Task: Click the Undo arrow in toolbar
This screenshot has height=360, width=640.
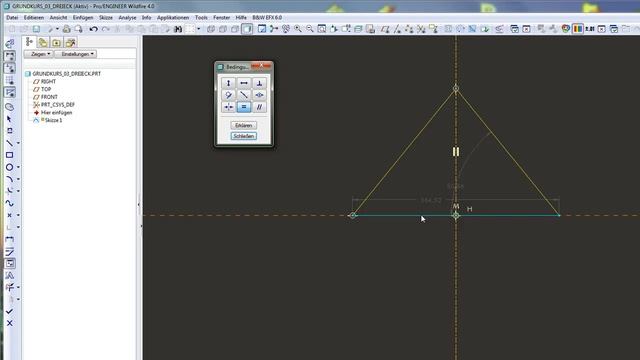Action: (93, 29)
